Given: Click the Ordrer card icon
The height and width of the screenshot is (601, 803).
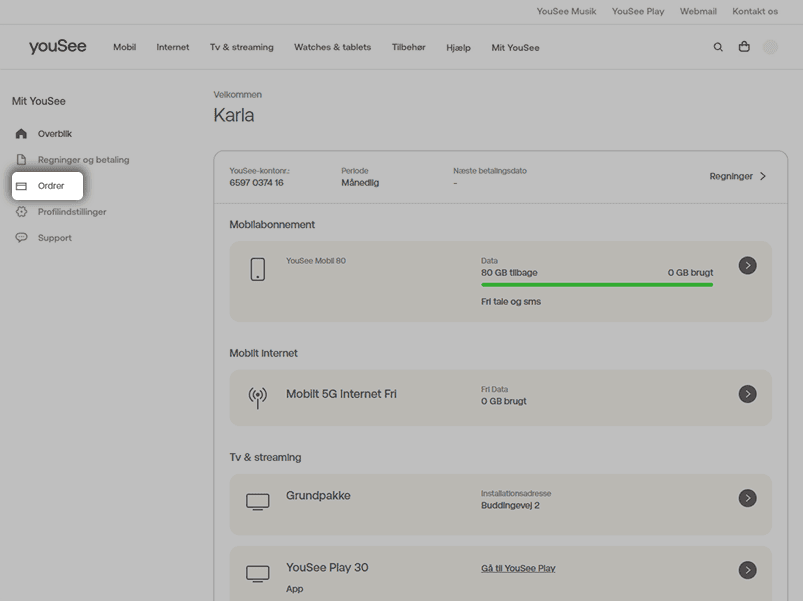Looking at the screenshot, I should pyautogui.click(x=21, y=186).
